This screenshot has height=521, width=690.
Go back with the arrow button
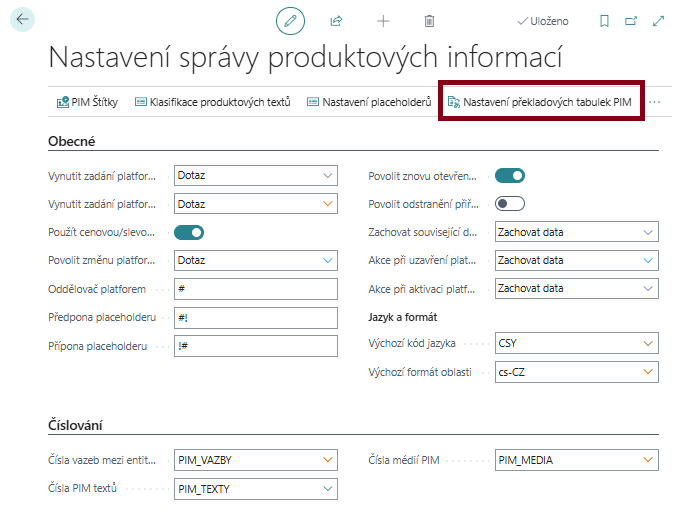22,19
